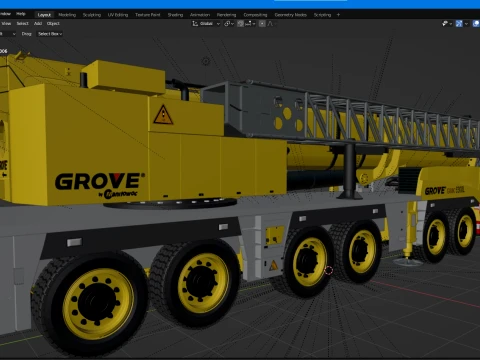Click the transform orientation axes icon
Viewport: 480px width, 360px height.
pos(195,24)
